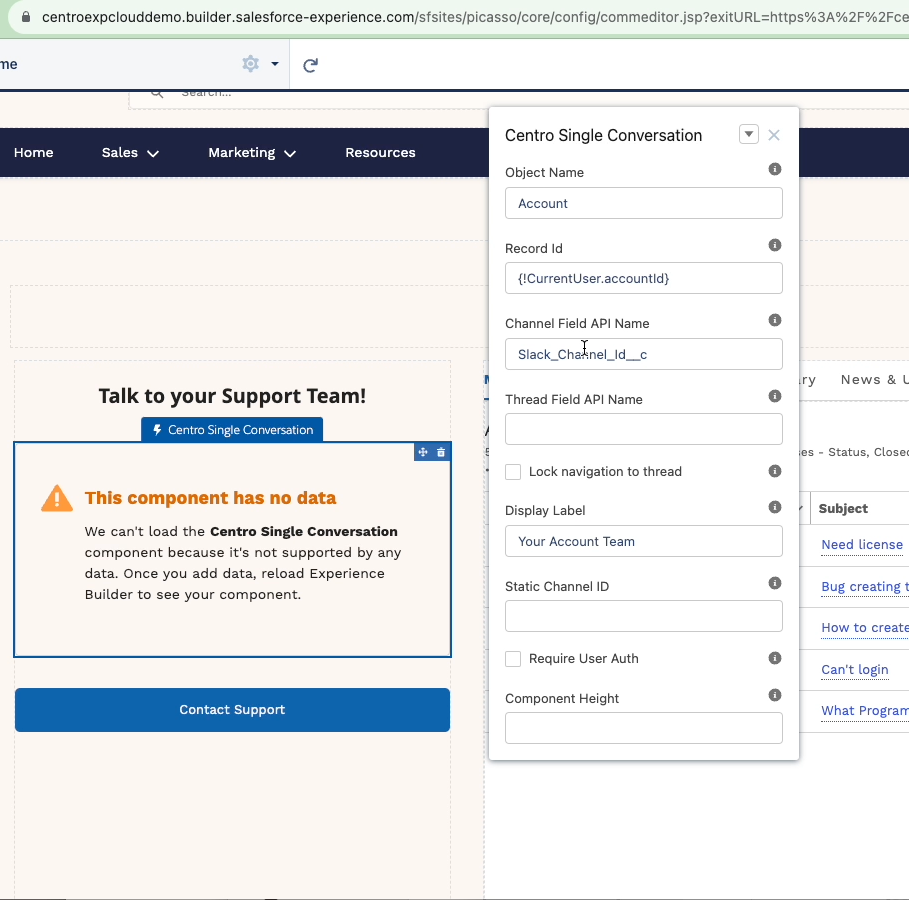Enable Require User Auth checkbox
Image resolution: width=909 pixels, height=900 pixels.
513,659
